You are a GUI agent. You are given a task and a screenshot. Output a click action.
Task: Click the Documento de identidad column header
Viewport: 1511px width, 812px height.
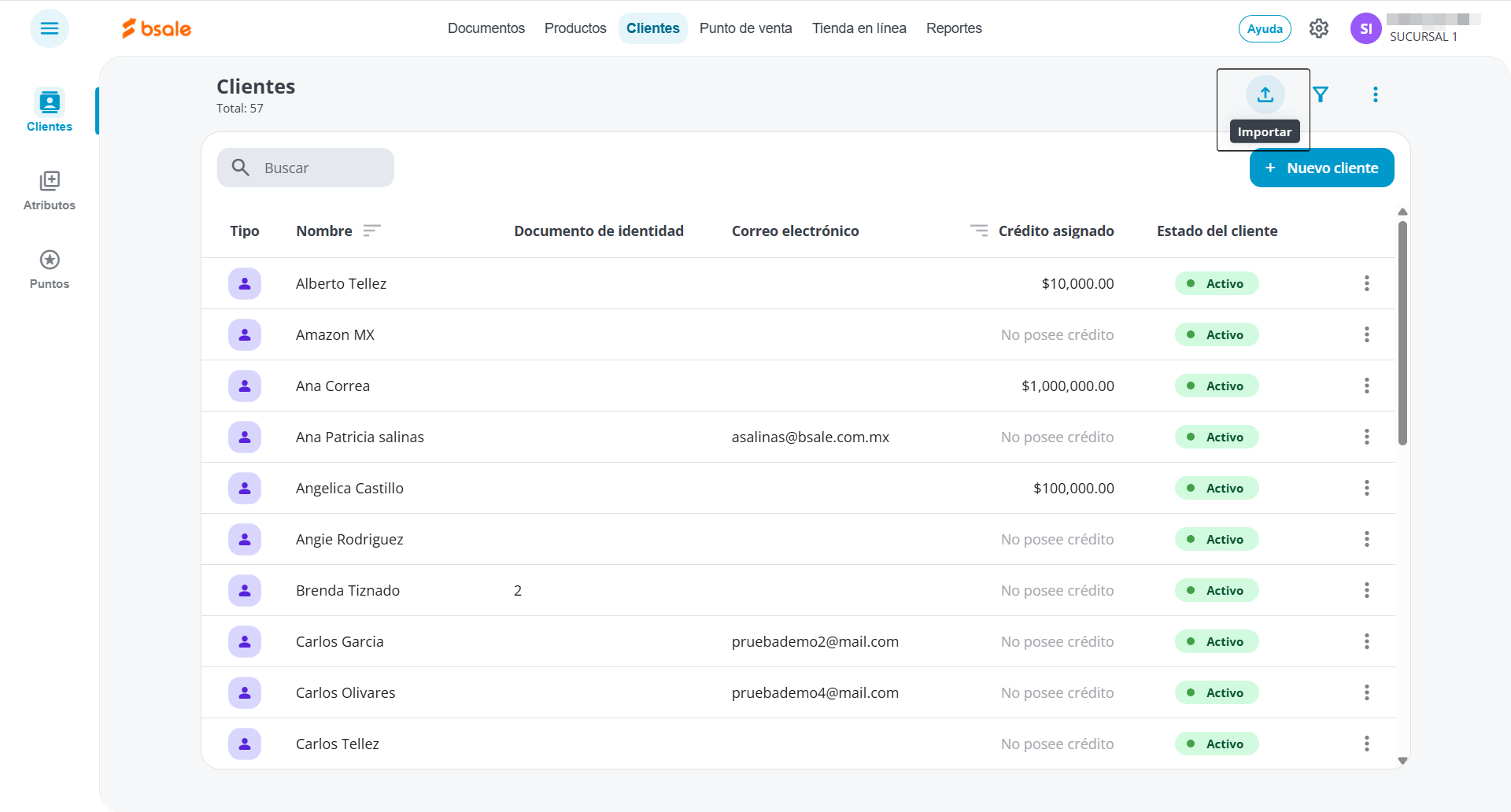coord(599,231)
